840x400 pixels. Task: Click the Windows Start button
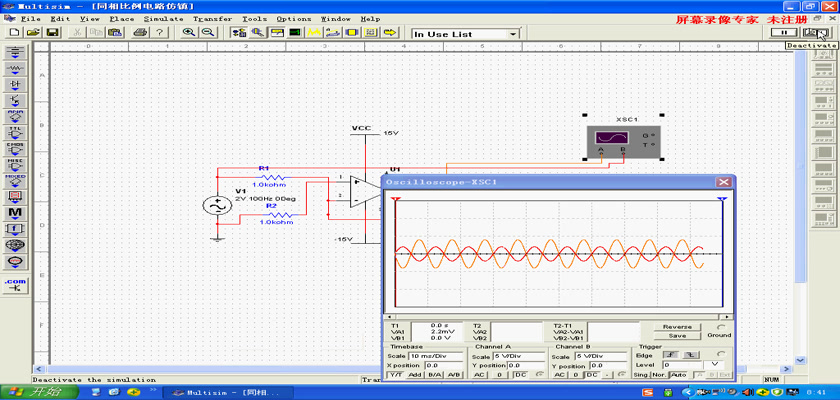[x=40, y=393]
